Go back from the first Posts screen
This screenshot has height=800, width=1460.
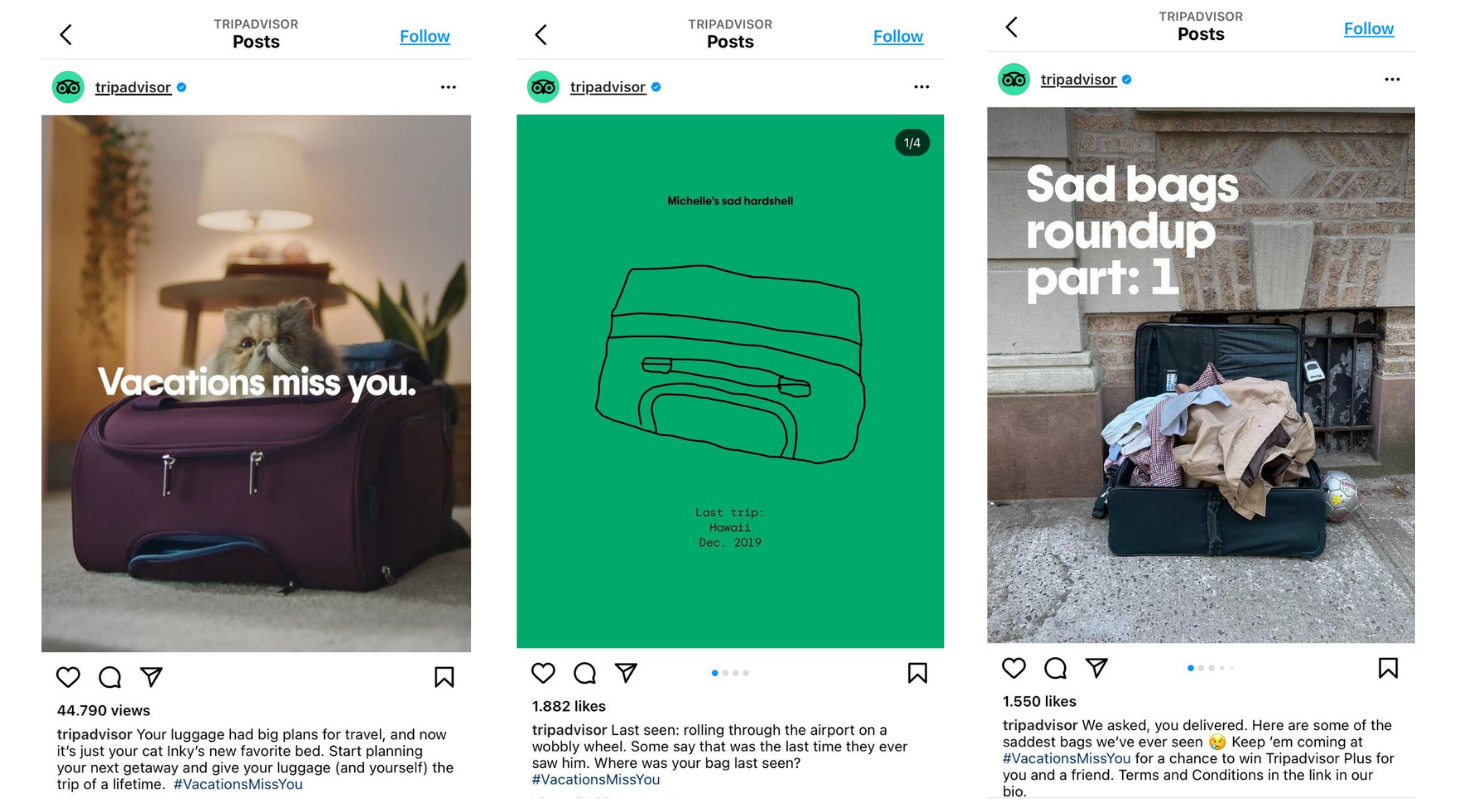(66, 35)
